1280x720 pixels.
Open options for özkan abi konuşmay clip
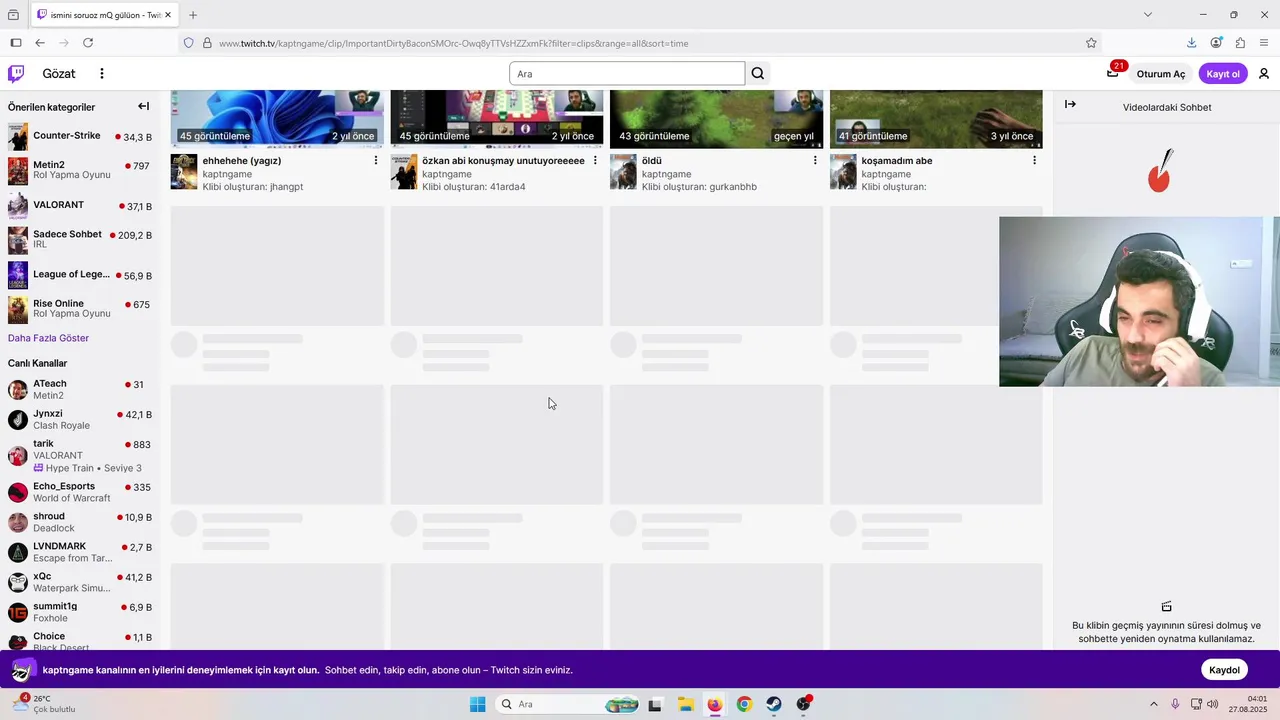pos(595,160)
